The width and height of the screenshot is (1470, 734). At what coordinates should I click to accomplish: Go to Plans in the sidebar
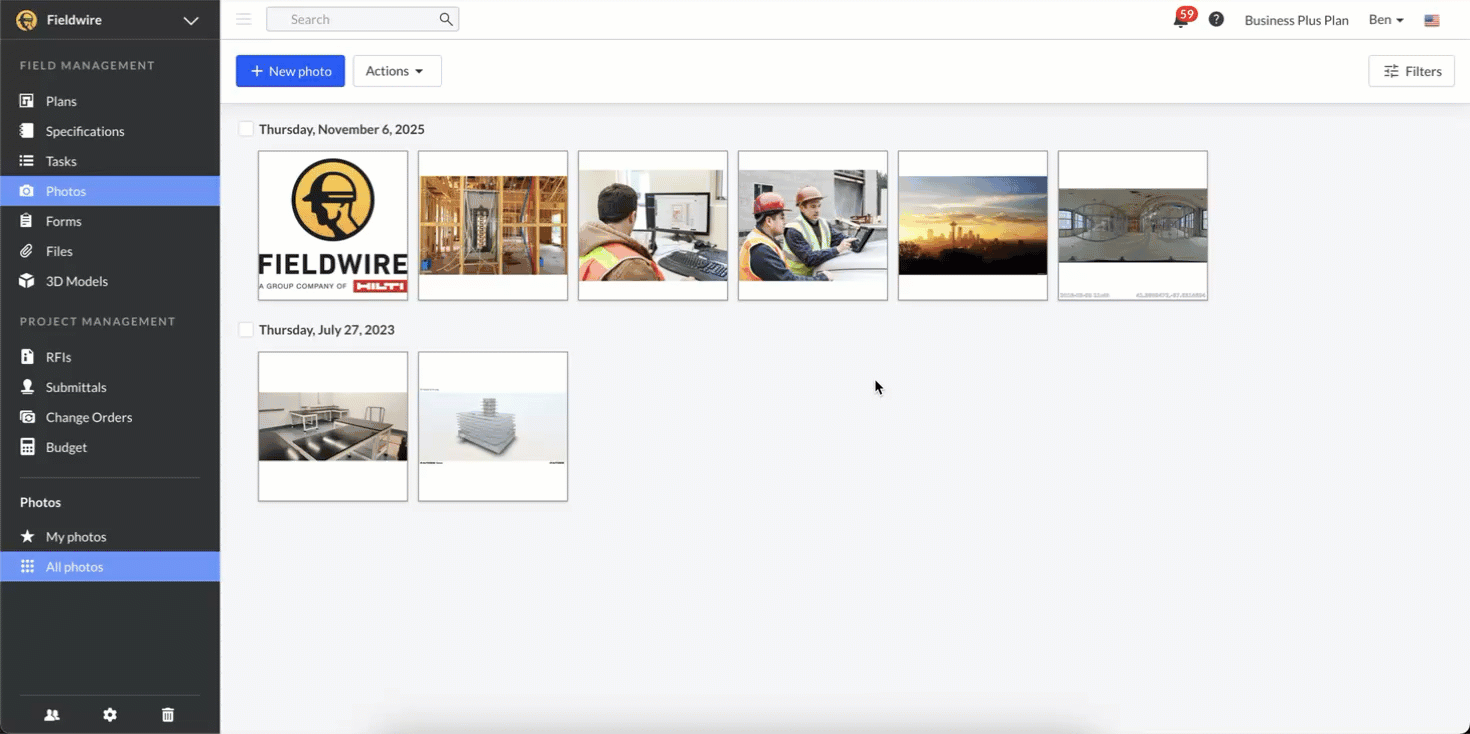[61, 101]
